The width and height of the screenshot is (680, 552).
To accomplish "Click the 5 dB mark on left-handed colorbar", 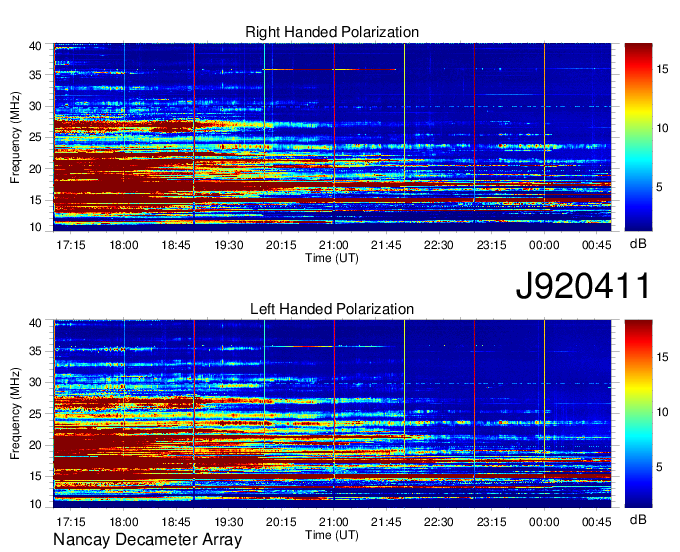I will (x=659, y=467).
